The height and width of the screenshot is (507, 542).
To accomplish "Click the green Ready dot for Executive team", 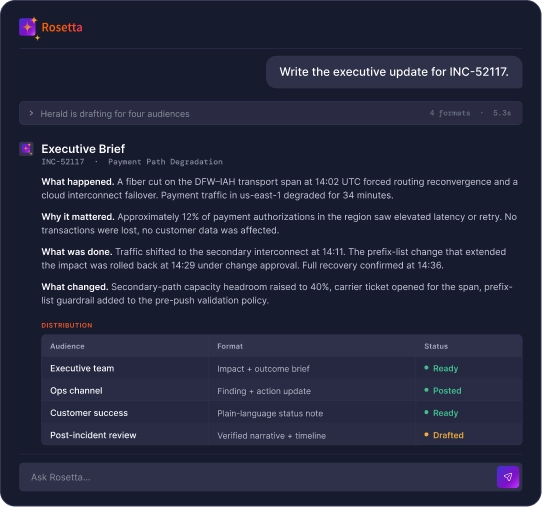I will tap(426, 368).
